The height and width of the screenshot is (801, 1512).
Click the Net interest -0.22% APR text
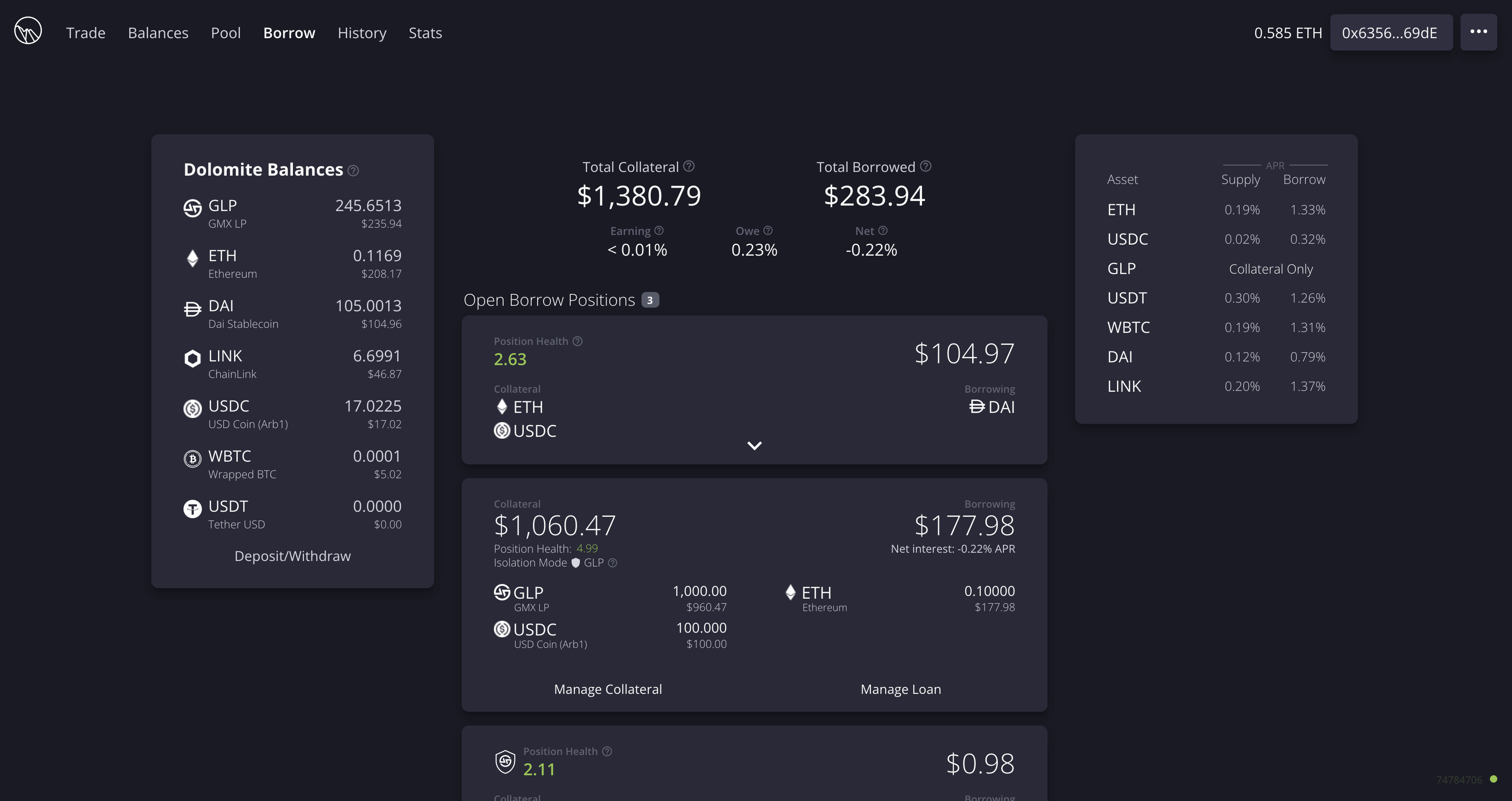coord(953,549)
